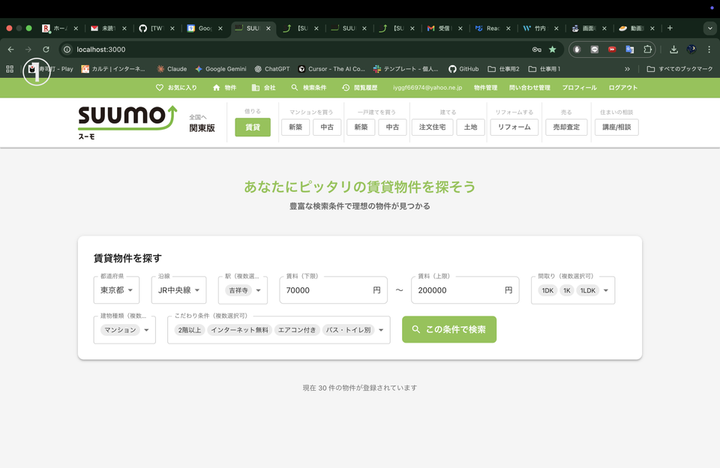This screenshot has height=468, width=720.
Task: Switch to the Gmail 受信 browser tab
Action: pyautogui.click(x=445, y=28)
